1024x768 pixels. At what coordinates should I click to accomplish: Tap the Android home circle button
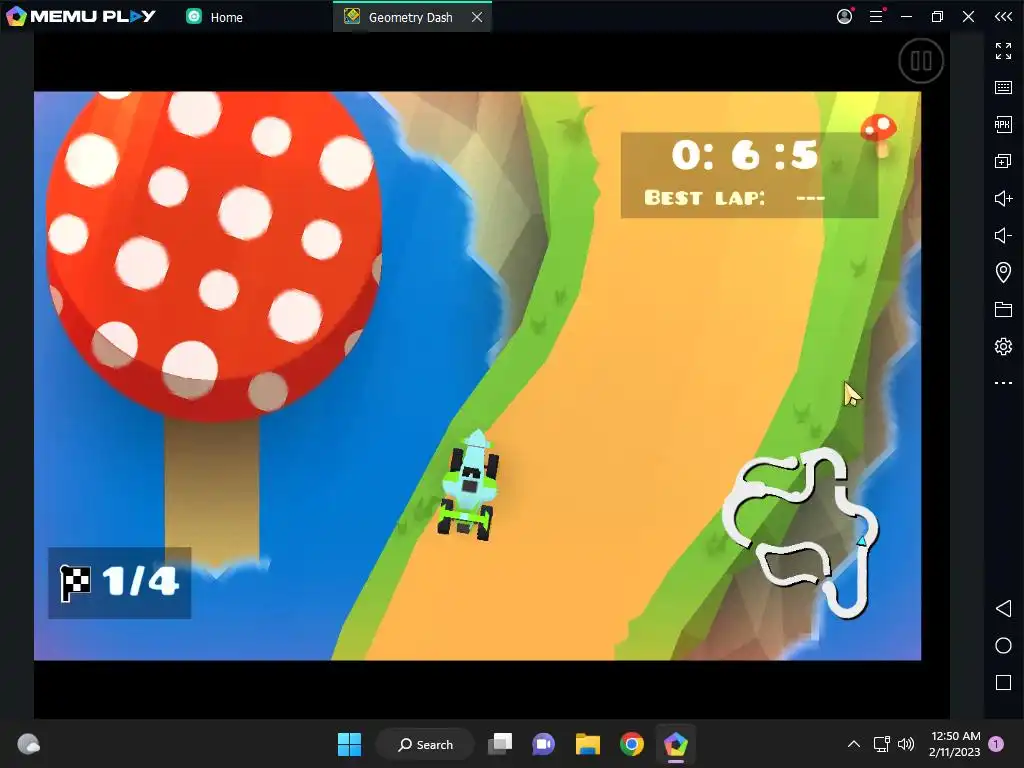[1003, 646]
